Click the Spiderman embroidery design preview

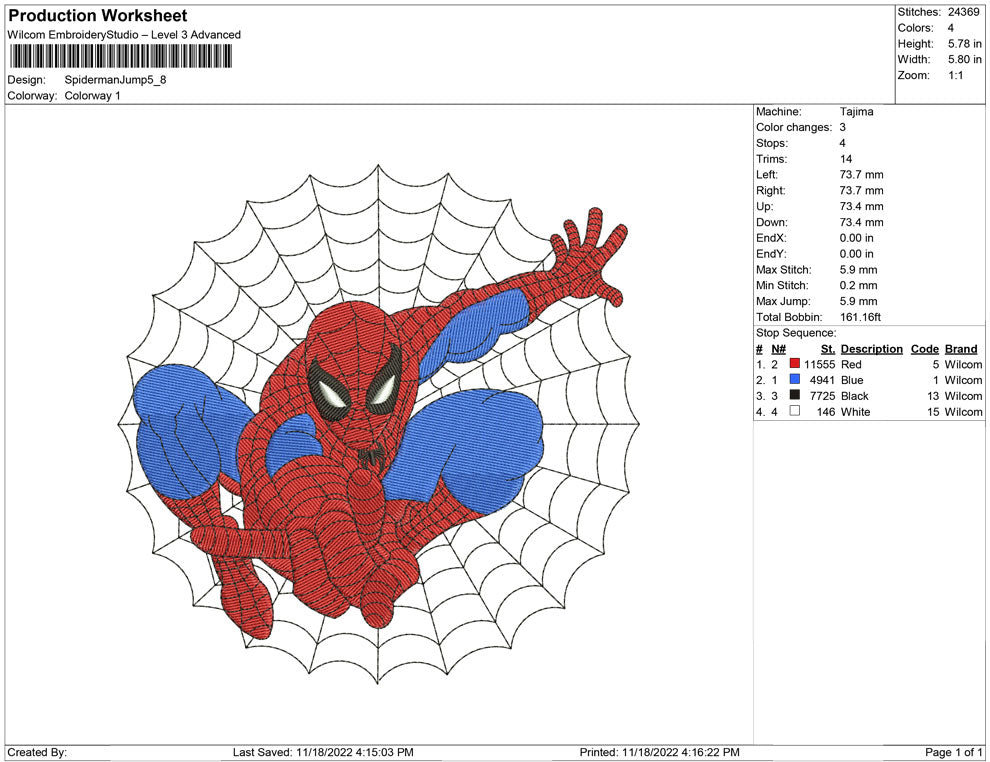(379, 423)
